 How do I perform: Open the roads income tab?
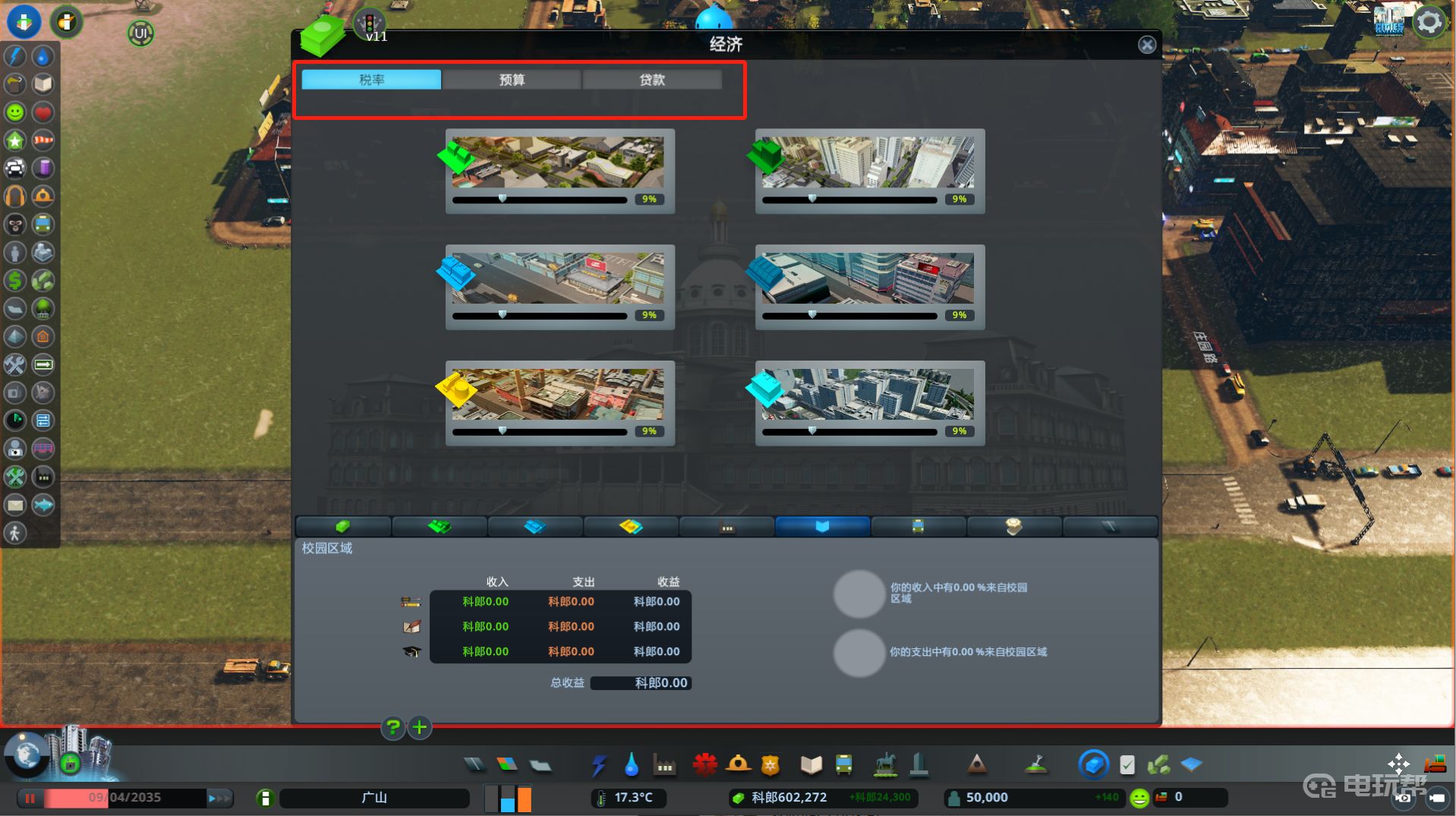(x=1110, y=526)
